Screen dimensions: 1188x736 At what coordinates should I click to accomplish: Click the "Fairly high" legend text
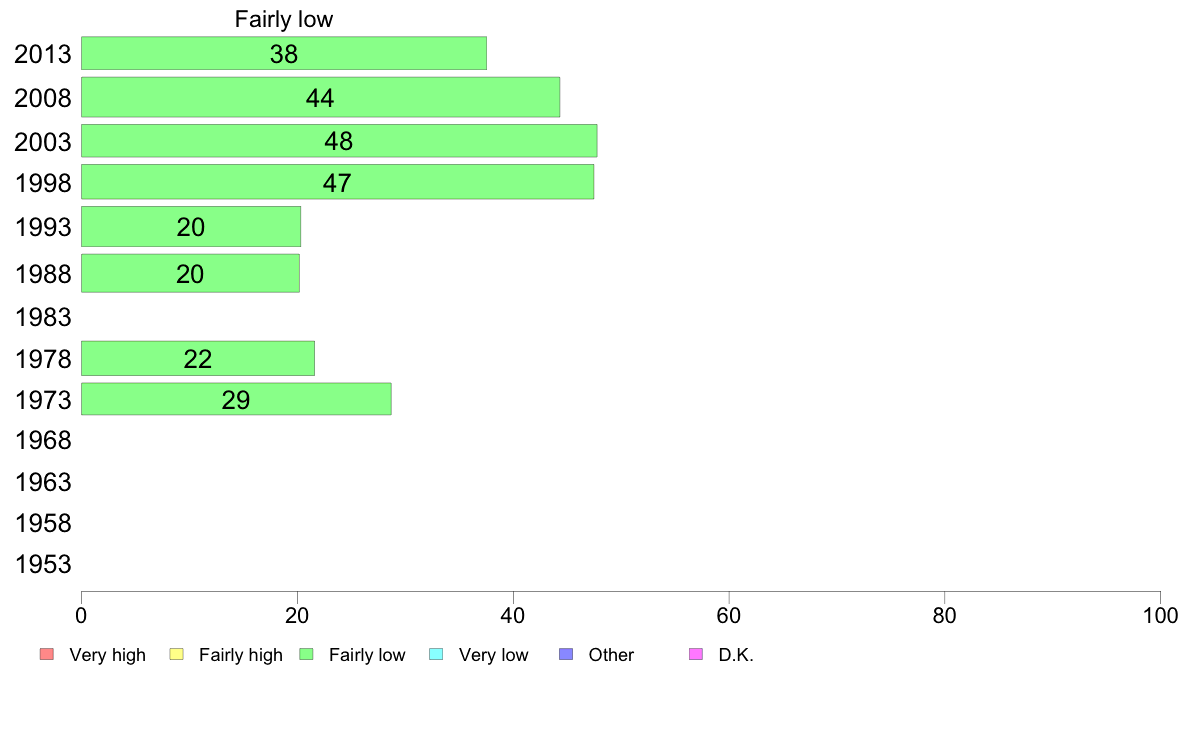tap(240, 655)
